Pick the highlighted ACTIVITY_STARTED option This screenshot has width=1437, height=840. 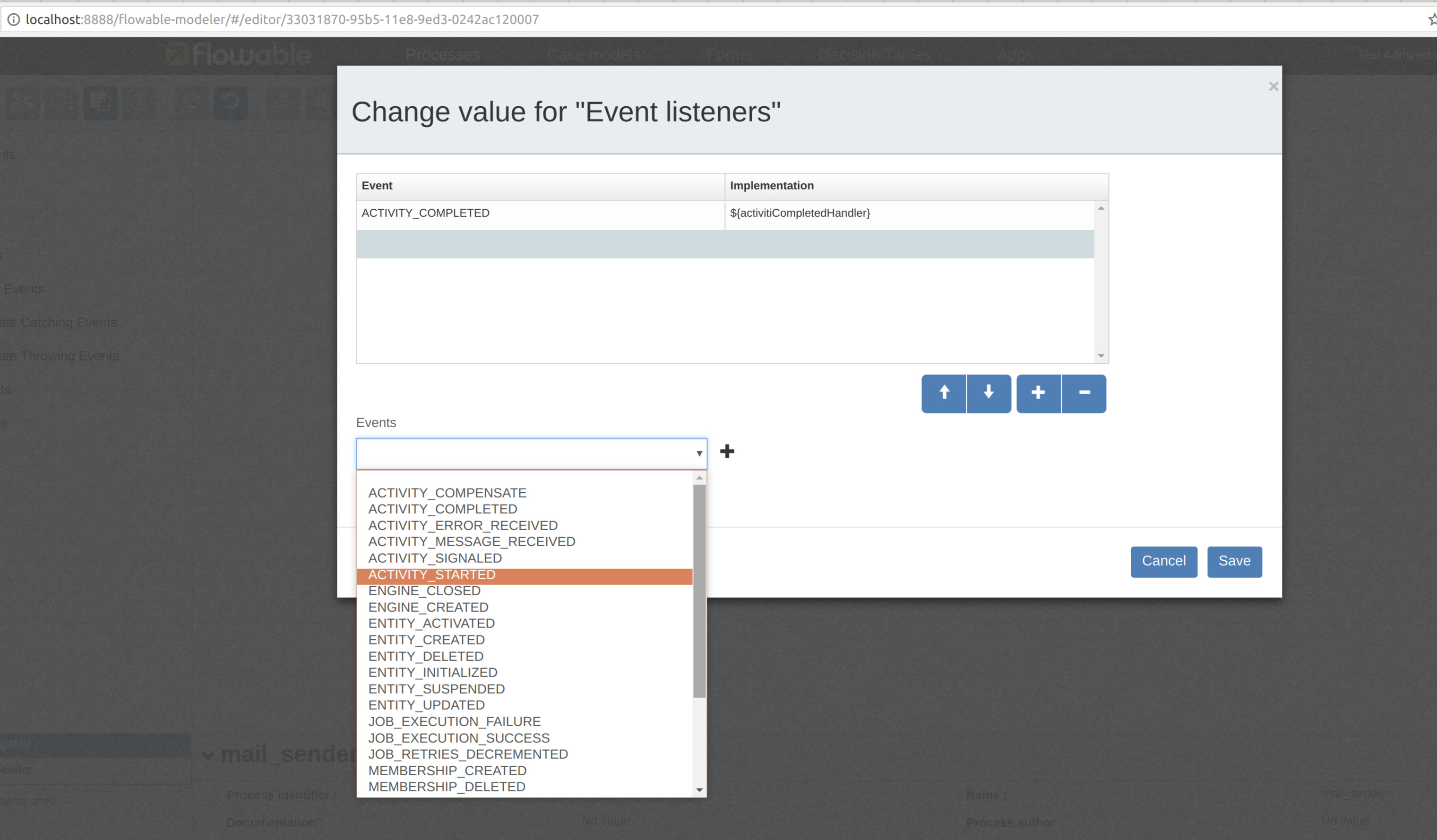click(525, 575)
